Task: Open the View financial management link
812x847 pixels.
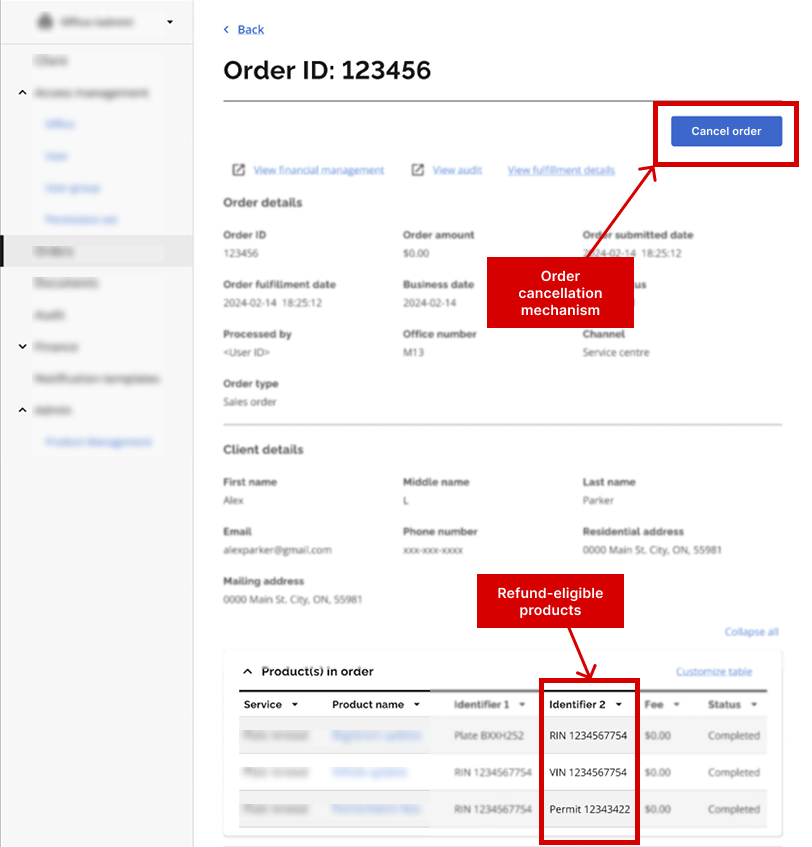Action: pyautogui.click(x=319, y=170)
